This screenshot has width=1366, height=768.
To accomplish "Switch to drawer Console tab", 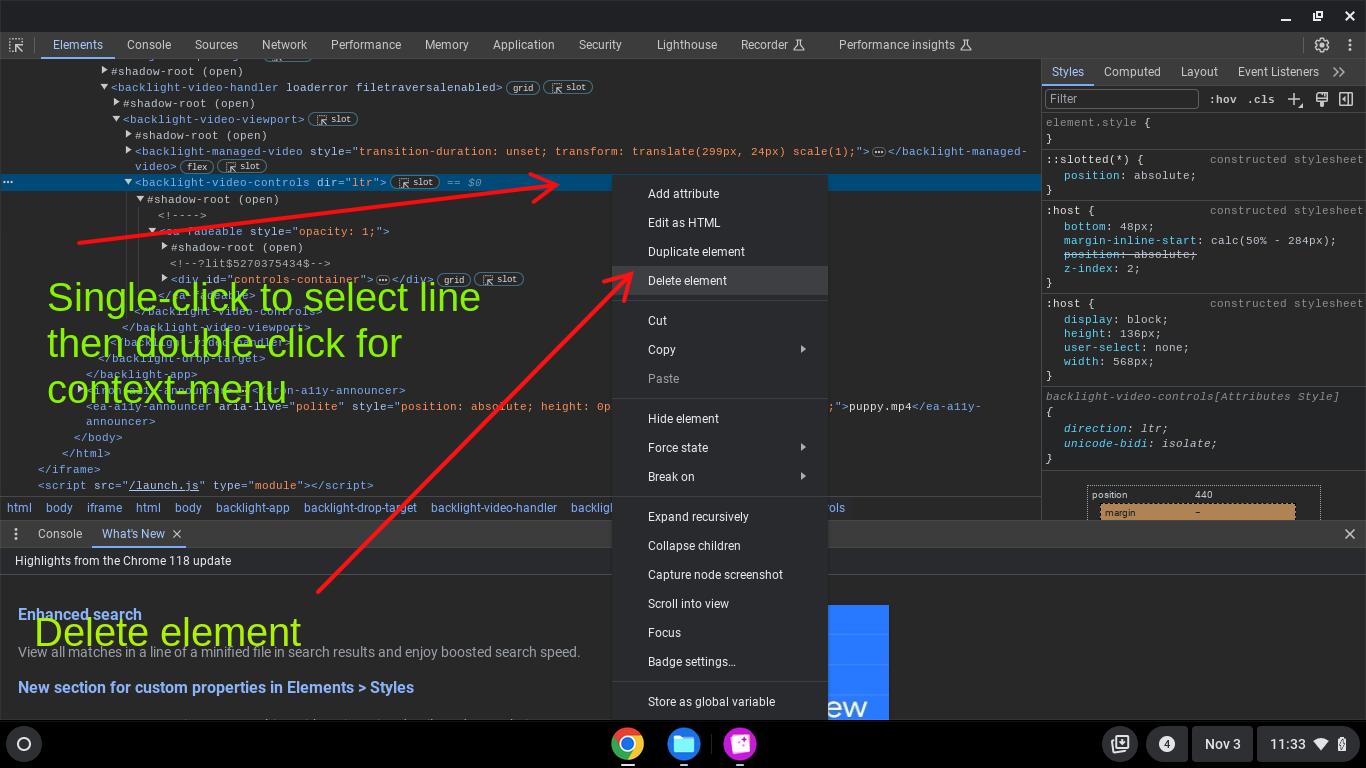I will [x=60, y=534].
